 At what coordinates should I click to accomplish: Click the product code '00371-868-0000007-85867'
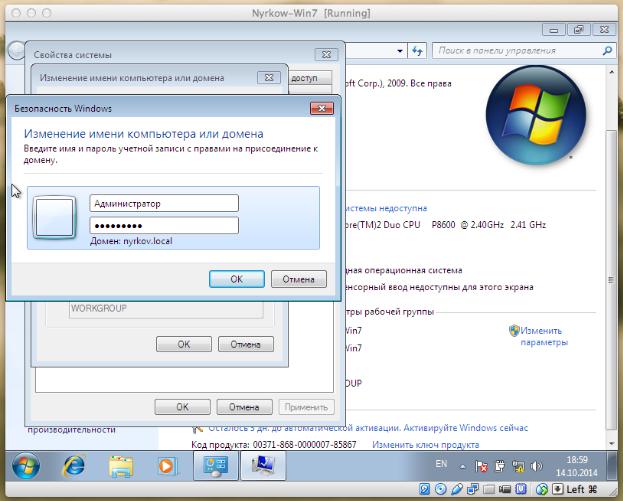click(304, 445)
